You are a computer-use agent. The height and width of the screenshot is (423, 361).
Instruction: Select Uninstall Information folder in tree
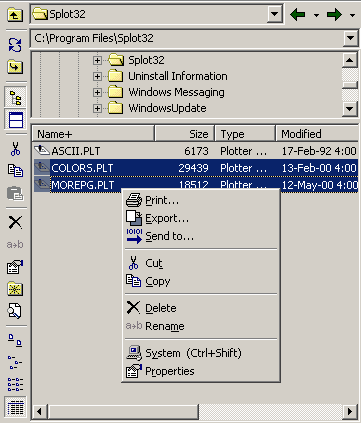178,76
